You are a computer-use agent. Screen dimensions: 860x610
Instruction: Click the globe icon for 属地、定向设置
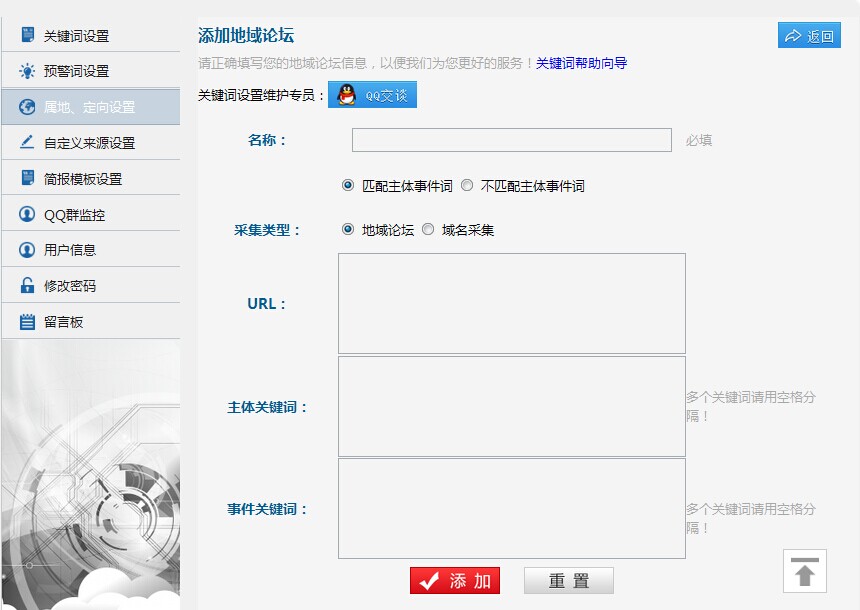tap(27, 107)
